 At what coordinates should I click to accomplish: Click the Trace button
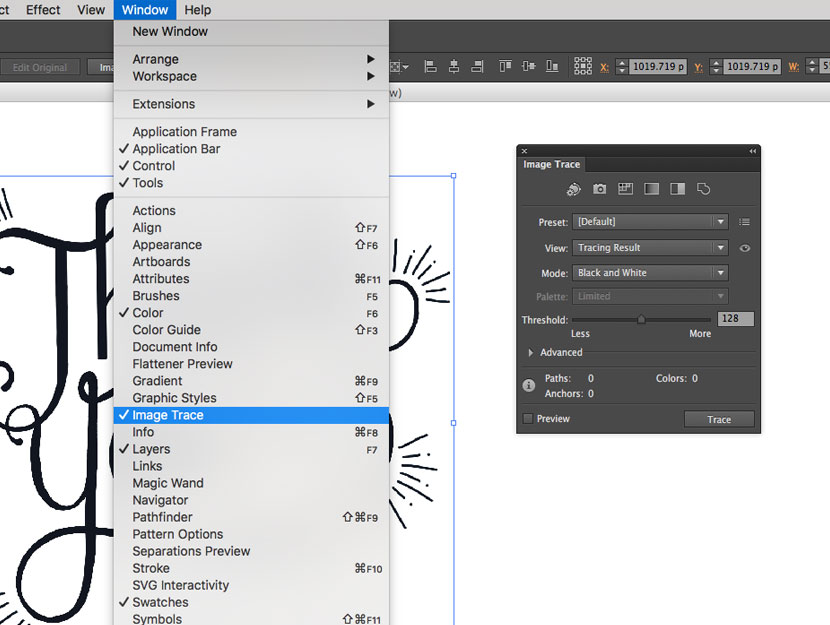click(719, 419)
